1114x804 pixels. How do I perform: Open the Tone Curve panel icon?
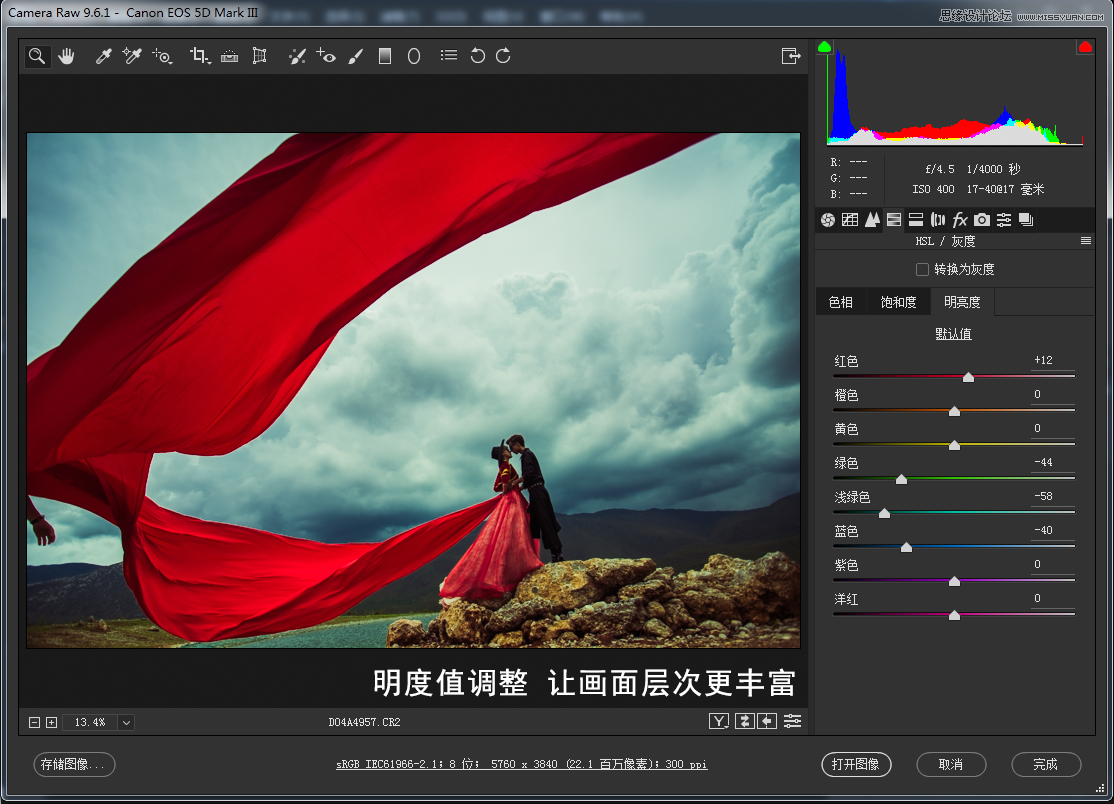point(850,220)
